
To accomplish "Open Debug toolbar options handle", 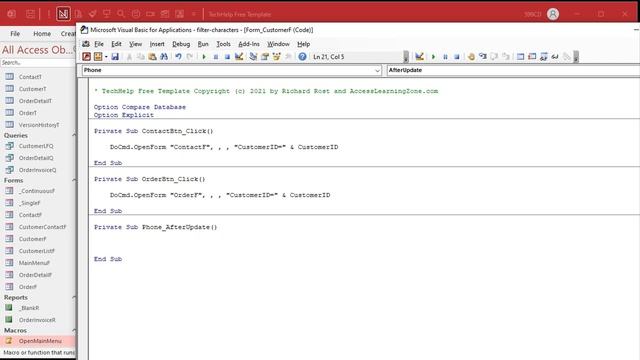I will pos(576,57).
